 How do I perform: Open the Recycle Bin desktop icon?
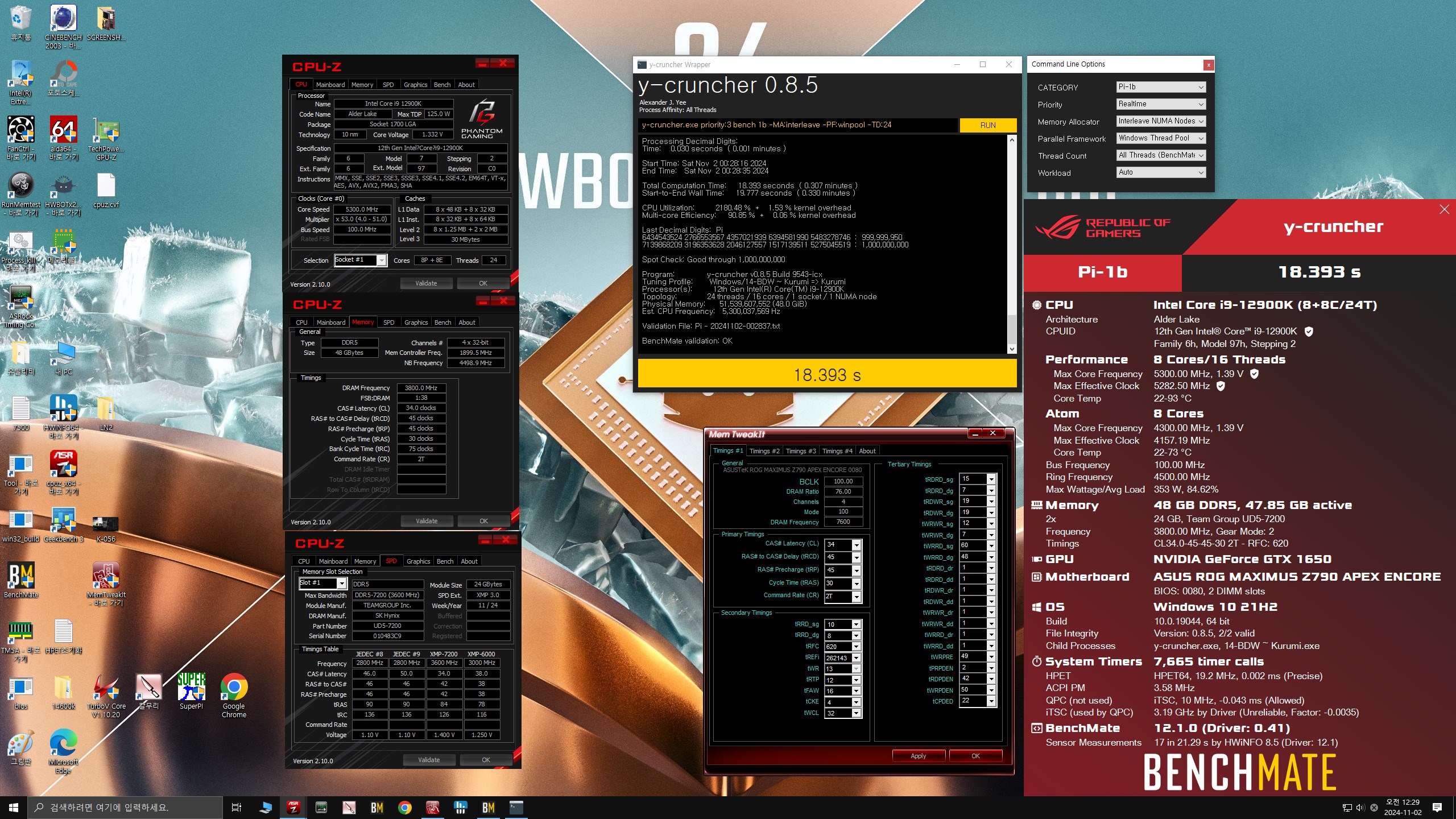20,23
